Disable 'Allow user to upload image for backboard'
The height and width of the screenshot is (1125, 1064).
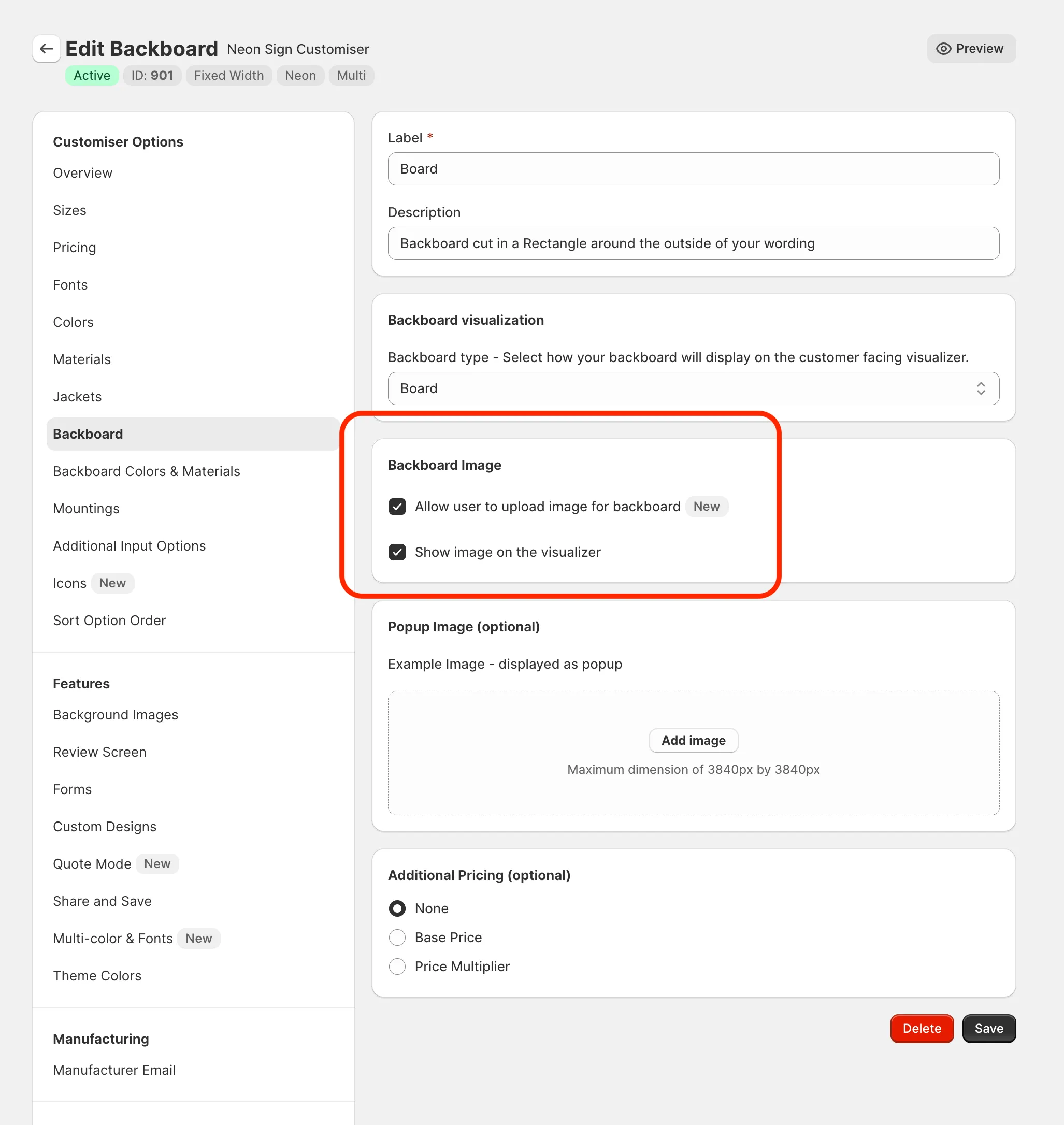pos(397,507)
